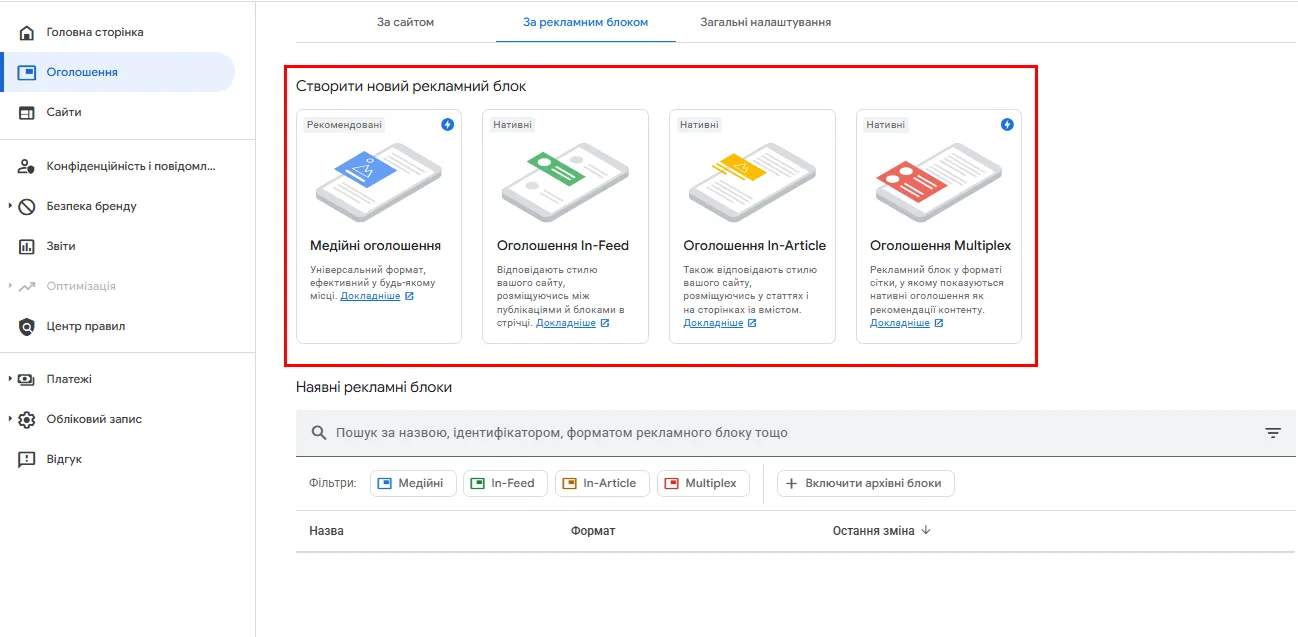Click Включити архівні блоки button

coord(865,484)
